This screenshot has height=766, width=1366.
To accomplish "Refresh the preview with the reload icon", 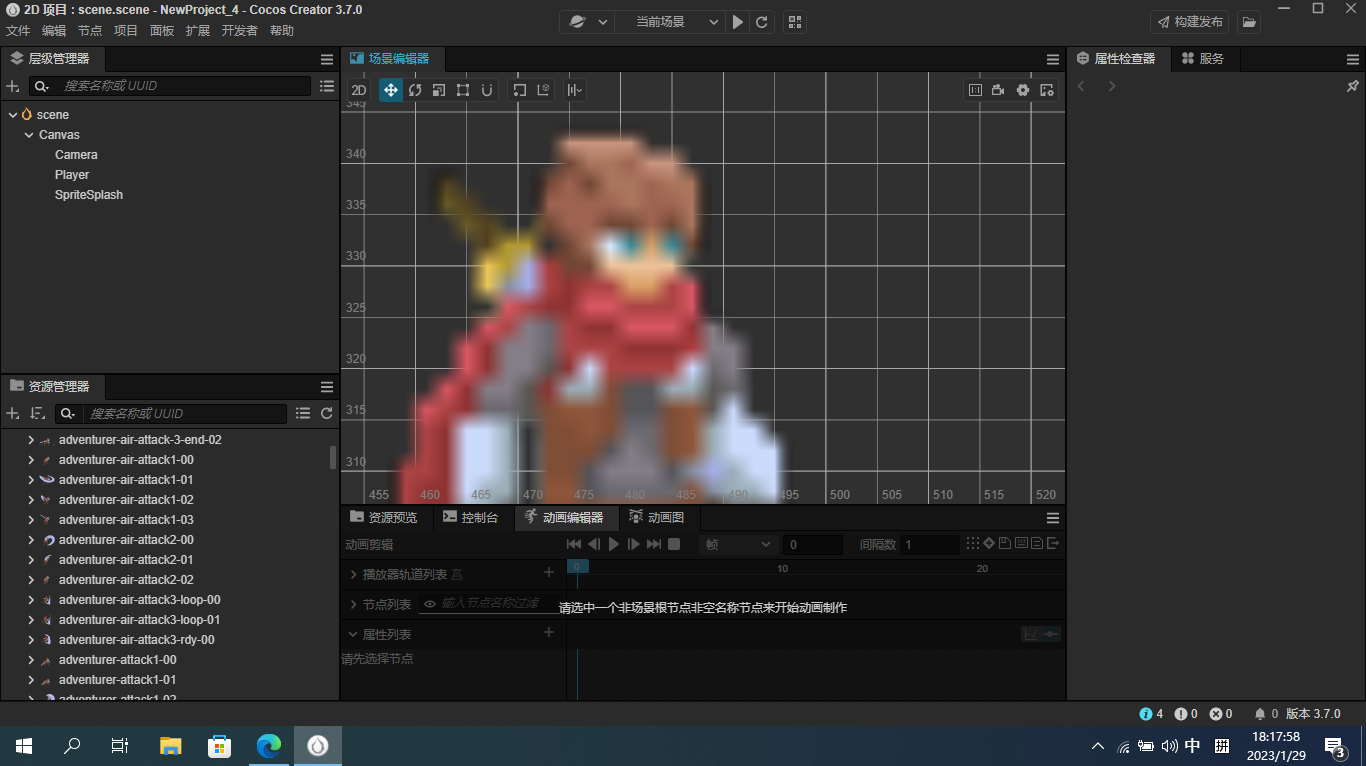I will tap(762, 22).
